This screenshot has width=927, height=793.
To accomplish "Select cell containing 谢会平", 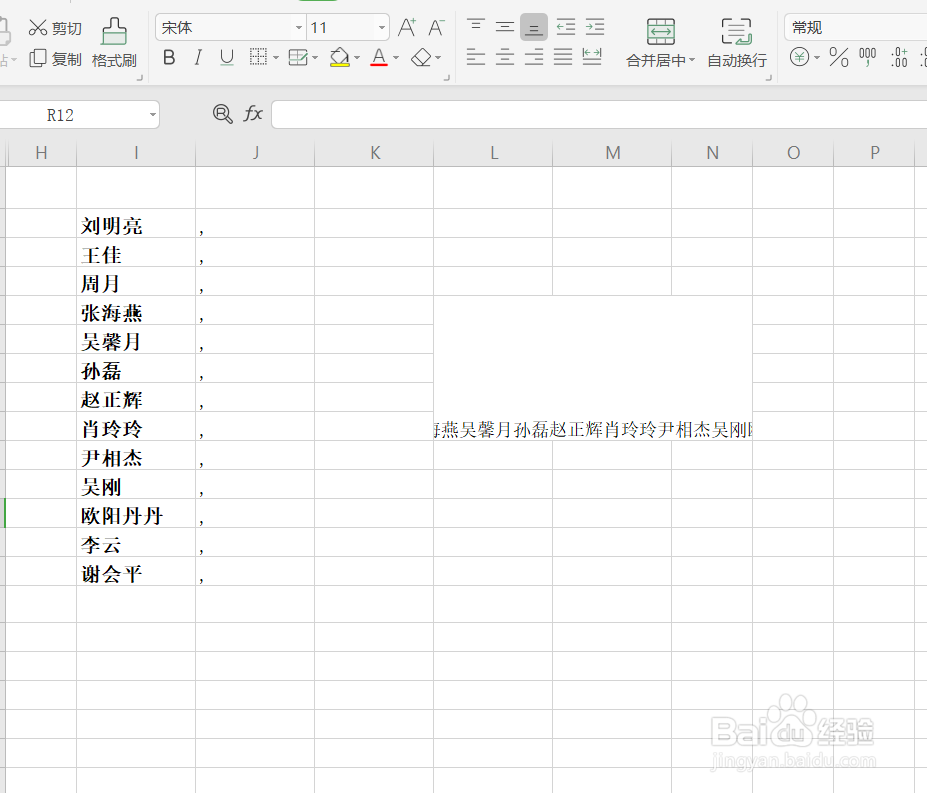I will pos(136,571).
